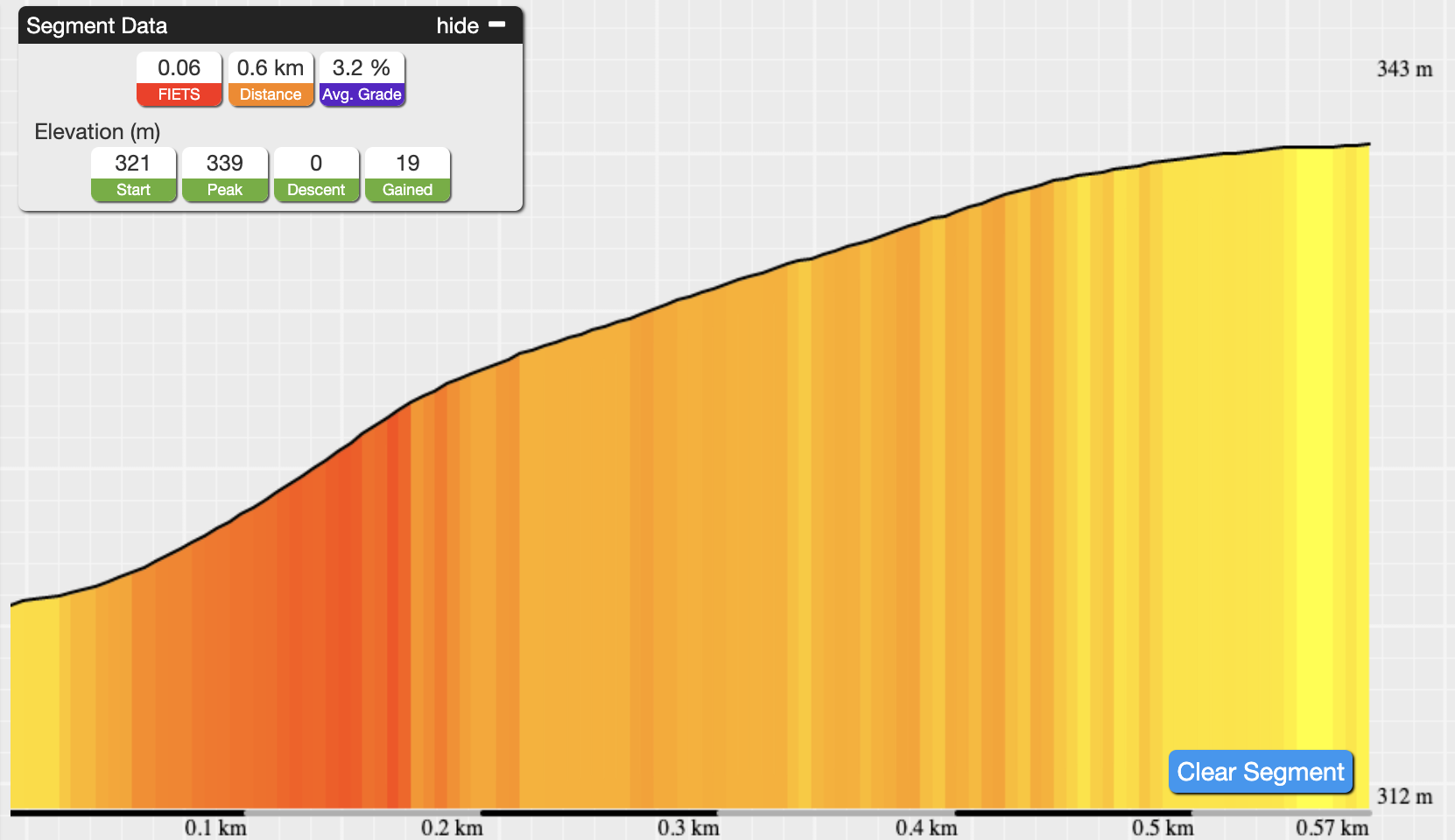Click the Segment Data panel title
The image size is (1455, 840).
tap(96, 25)
